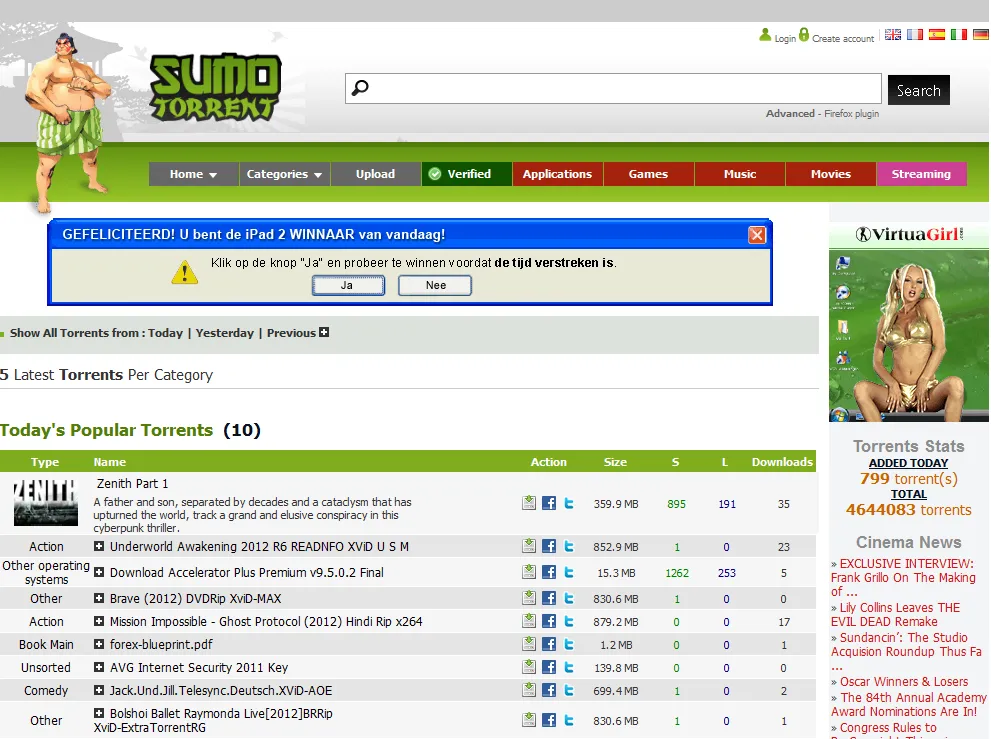Click the SumoTorrent logo
The image size is (991, 739).
(215, 86)
